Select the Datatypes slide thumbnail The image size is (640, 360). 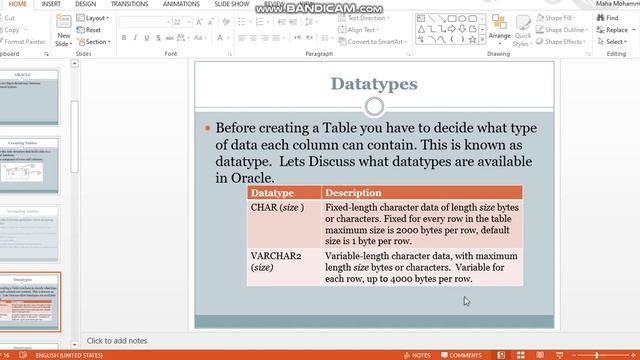(29, 302)
